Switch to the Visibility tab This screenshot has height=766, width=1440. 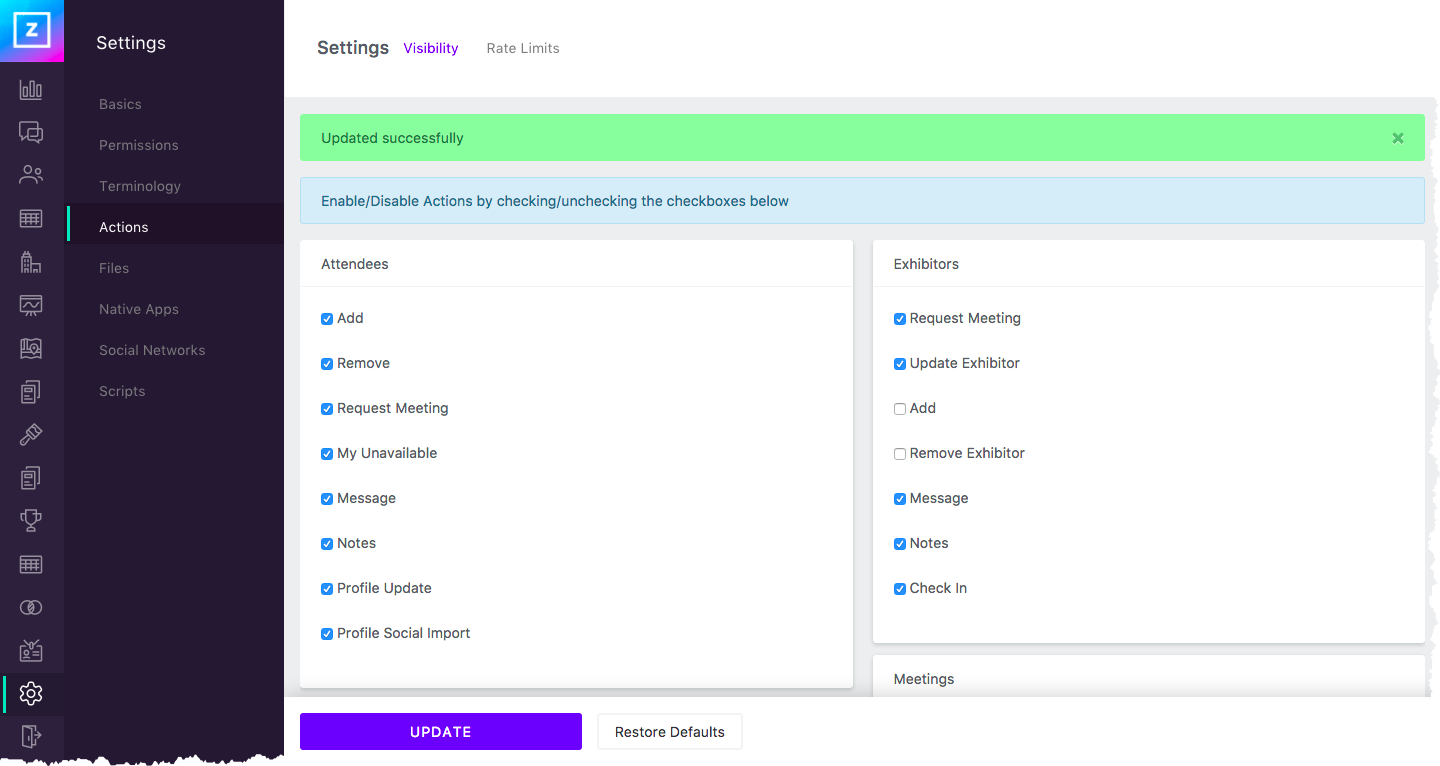coord(431,48)
